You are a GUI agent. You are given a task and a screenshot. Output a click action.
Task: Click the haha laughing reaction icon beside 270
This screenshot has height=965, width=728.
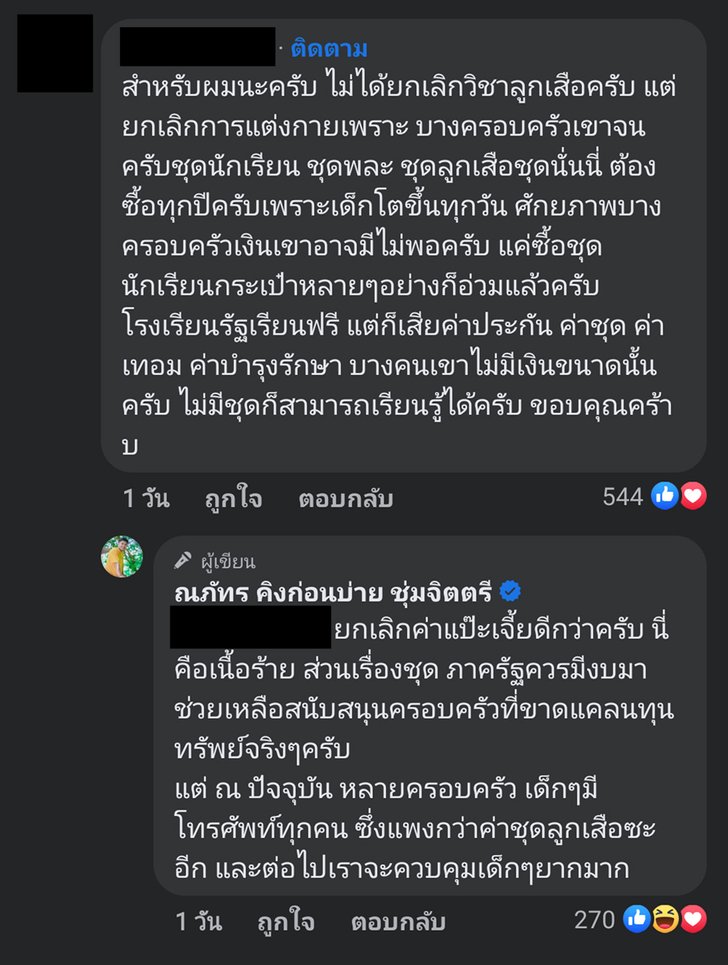[665, 920]
